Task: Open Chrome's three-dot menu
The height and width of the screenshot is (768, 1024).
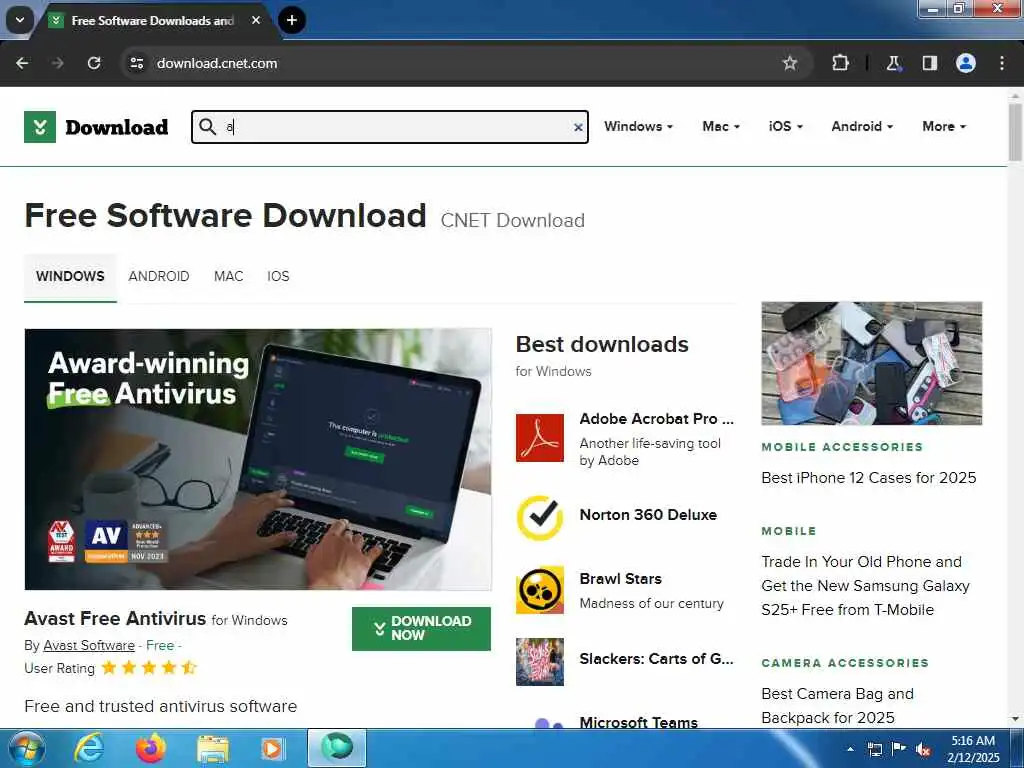Action: tap(1002, 63)
